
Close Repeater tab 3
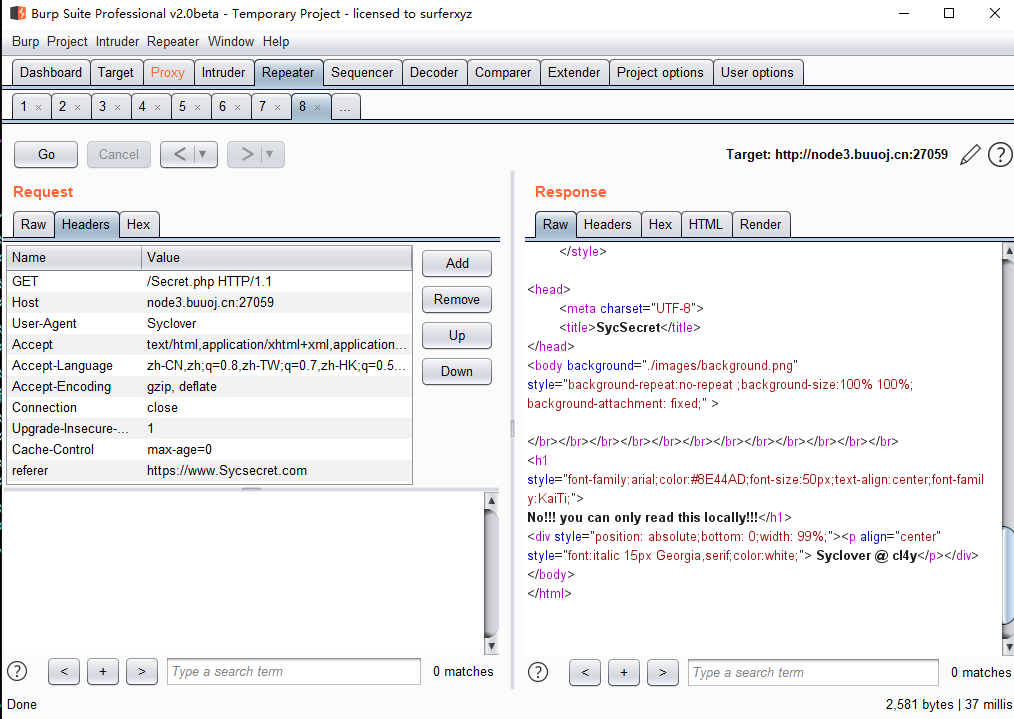(118, 107)
